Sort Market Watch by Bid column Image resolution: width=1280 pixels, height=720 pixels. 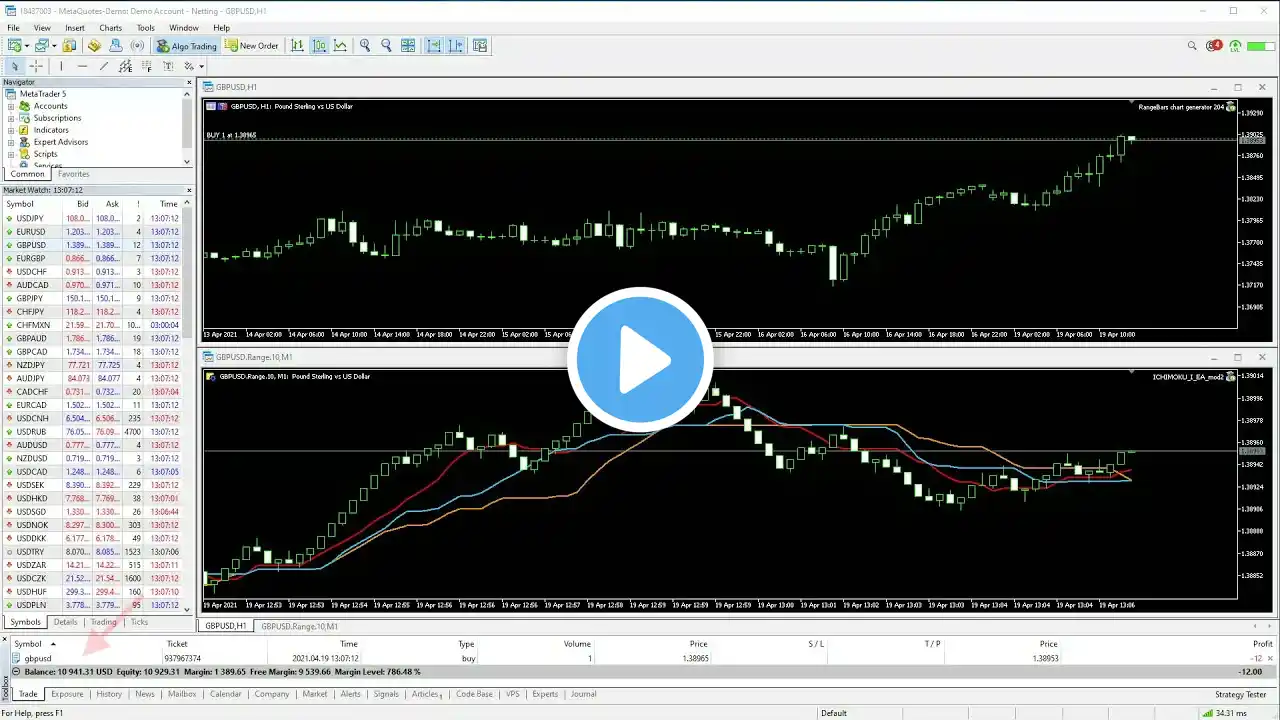coord(83,204)
